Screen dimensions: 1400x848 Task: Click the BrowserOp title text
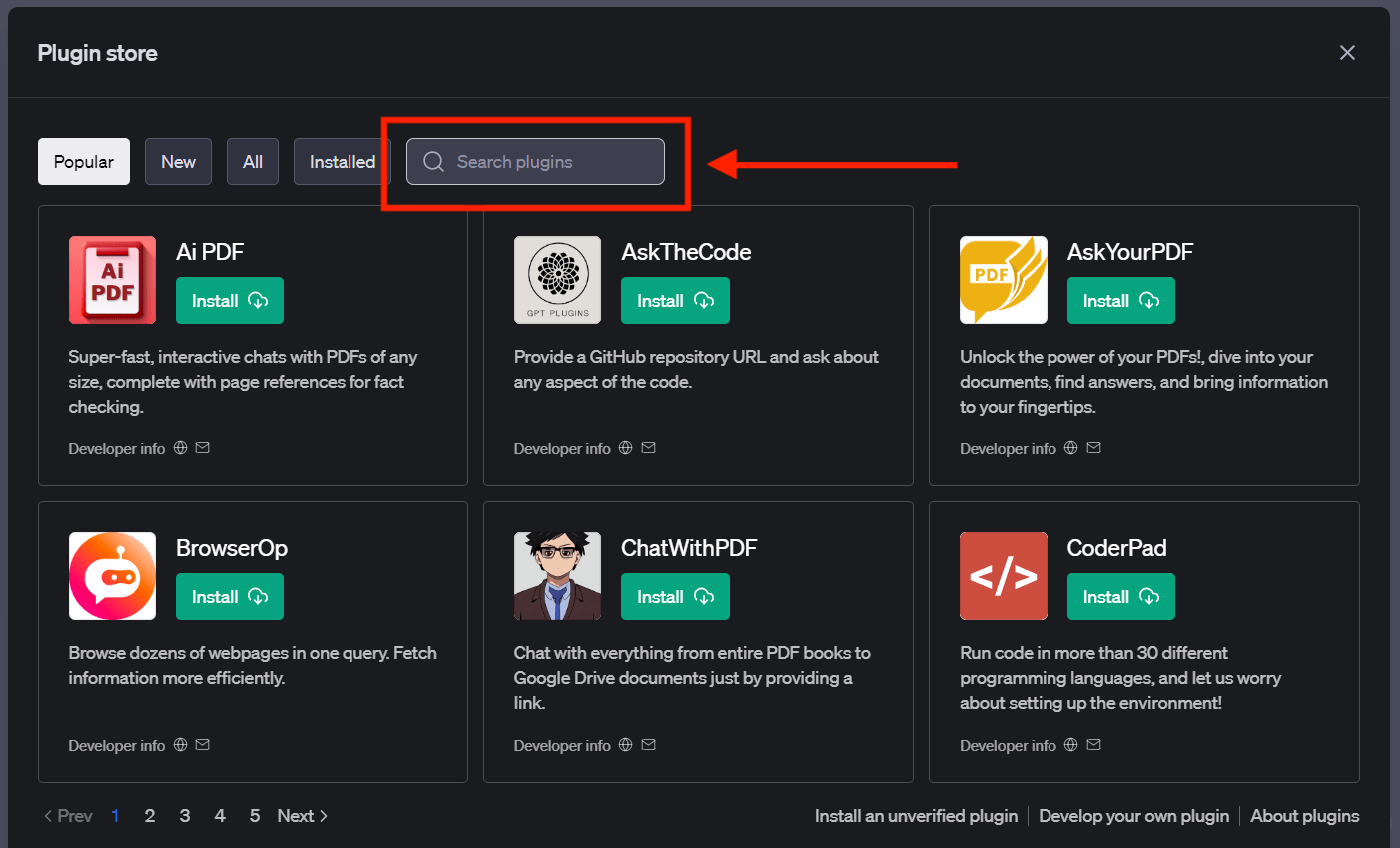click(232, 548)
